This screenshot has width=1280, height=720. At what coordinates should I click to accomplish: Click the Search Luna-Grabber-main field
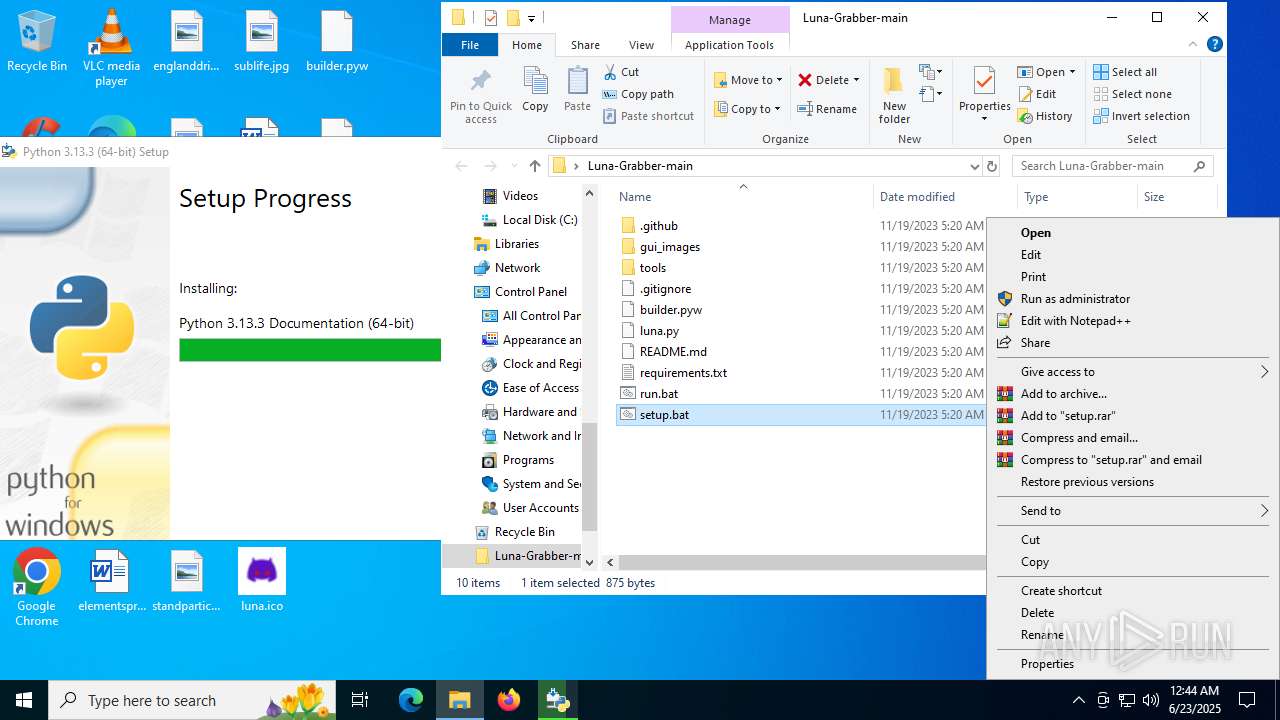click(1112, 166)
